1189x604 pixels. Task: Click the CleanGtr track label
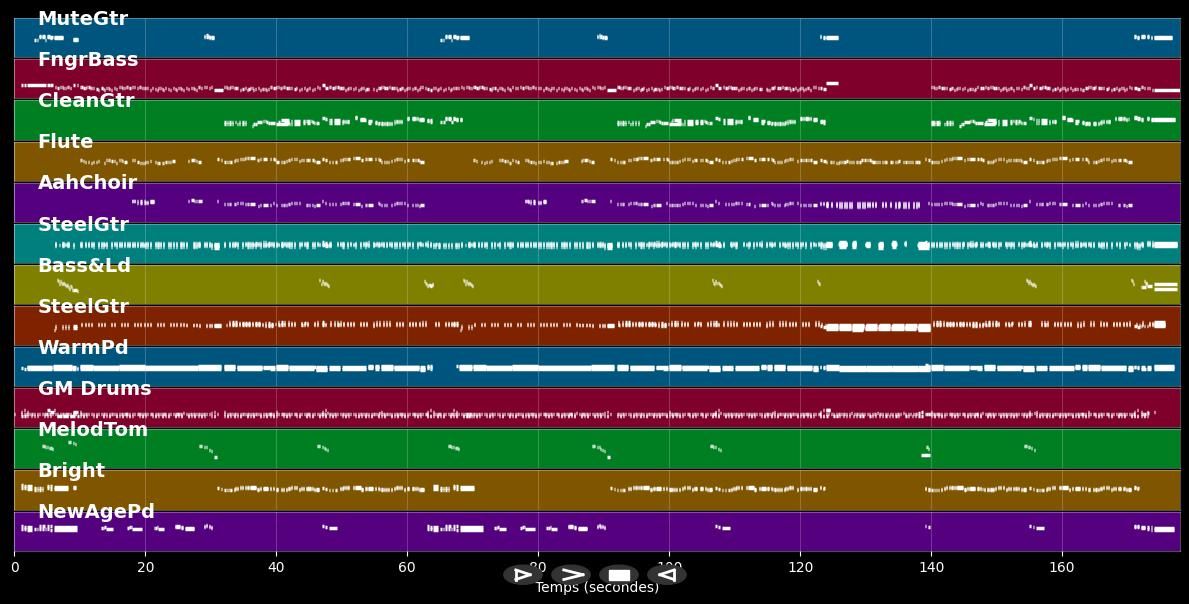[86, 101]
